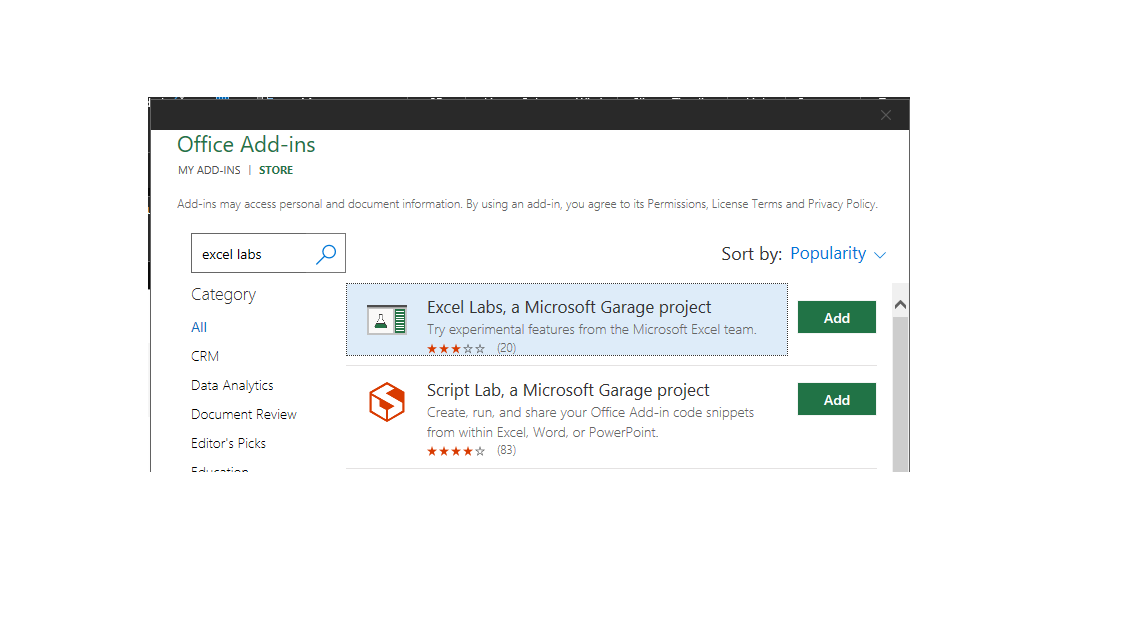Click the search magnifier icon

tap(325, 253)
